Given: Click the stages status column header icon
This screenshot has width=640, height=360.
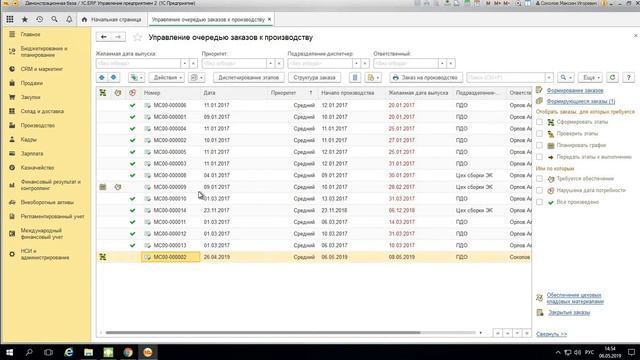Looking at the screenshot, I should (103, 93).
